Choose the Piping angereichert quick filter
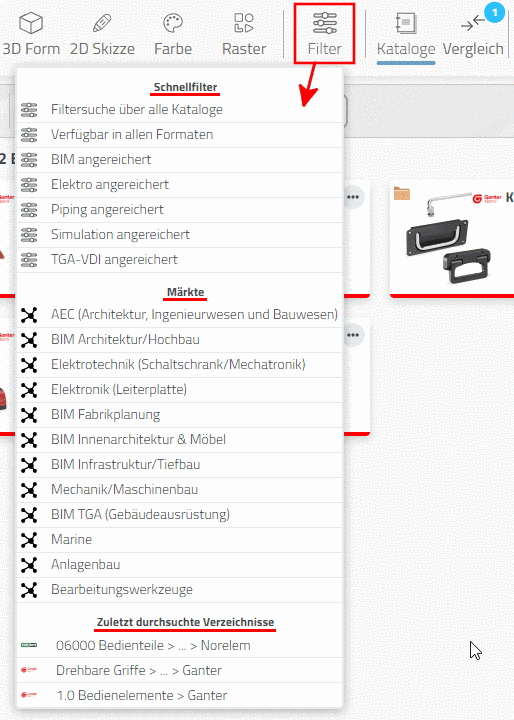Image resolution: width=514 pixels, height=720 pixels. click(180, 210)
